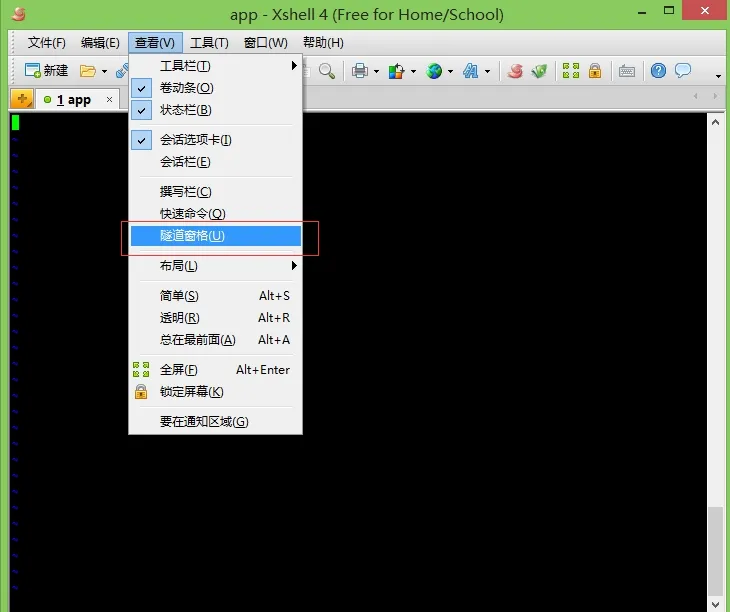This screenshot has height=612, width=730.
Task: Choose 全屏(F) Alt+Enter menu entry
Action: (216, 370)
